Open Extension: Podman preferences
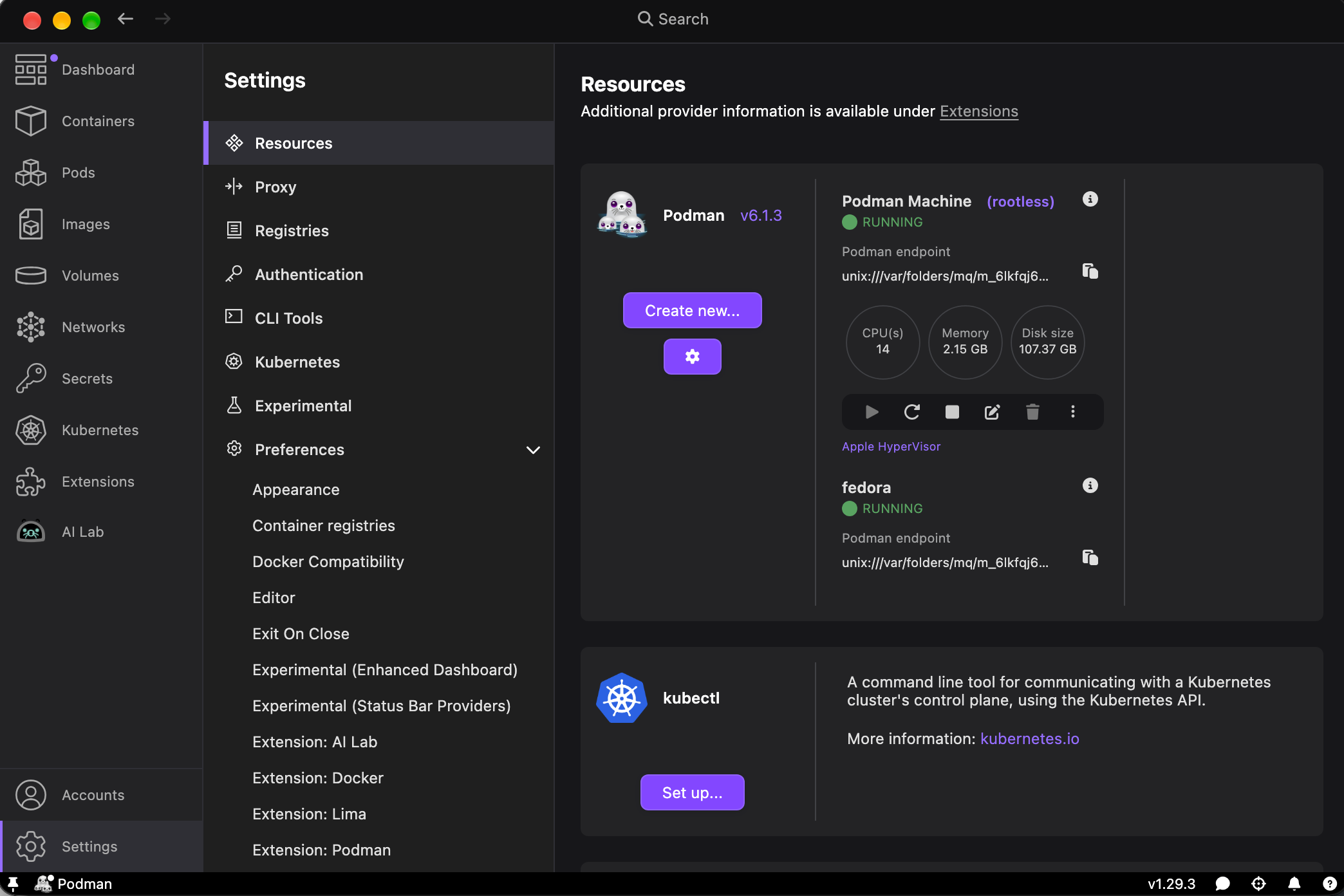This screenshot has width=1344, height=896. pyautogui.click(x=379, y=850)
